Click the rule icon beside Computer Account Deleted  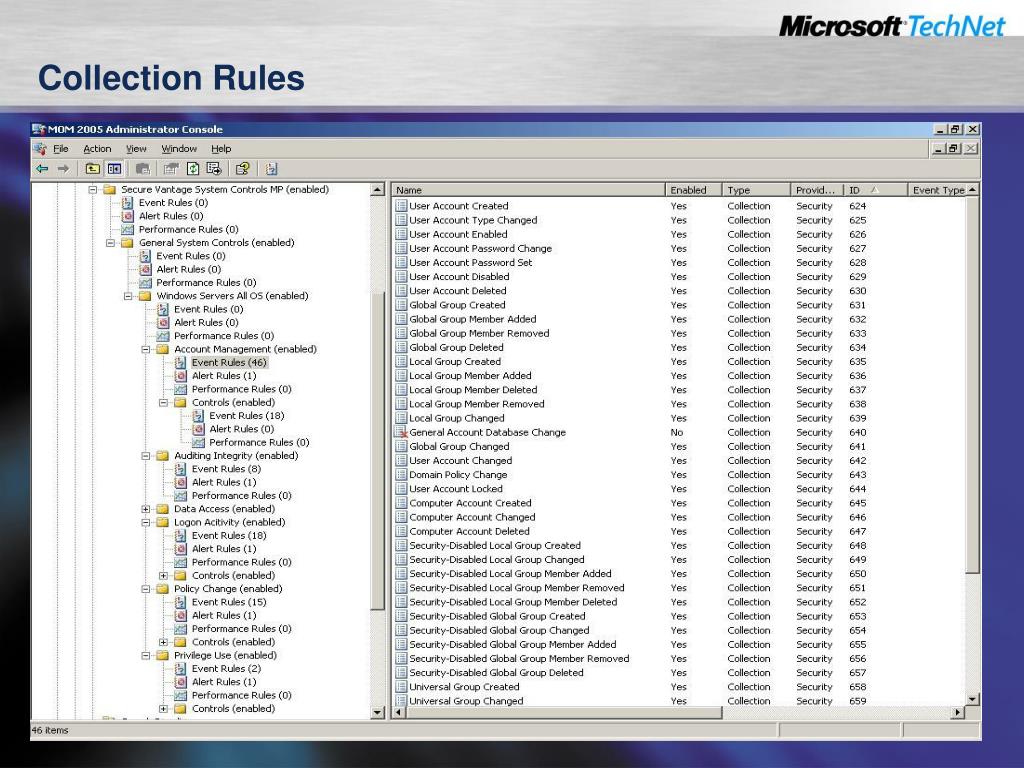[x=401, y=532]
